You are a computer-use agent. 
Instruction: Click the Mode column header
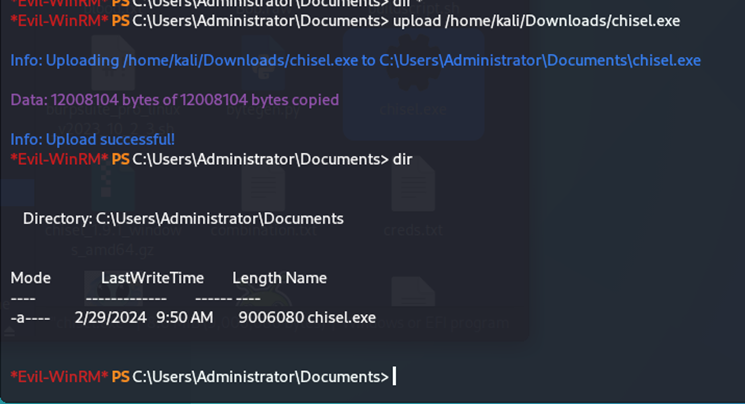tap(30, 278)
